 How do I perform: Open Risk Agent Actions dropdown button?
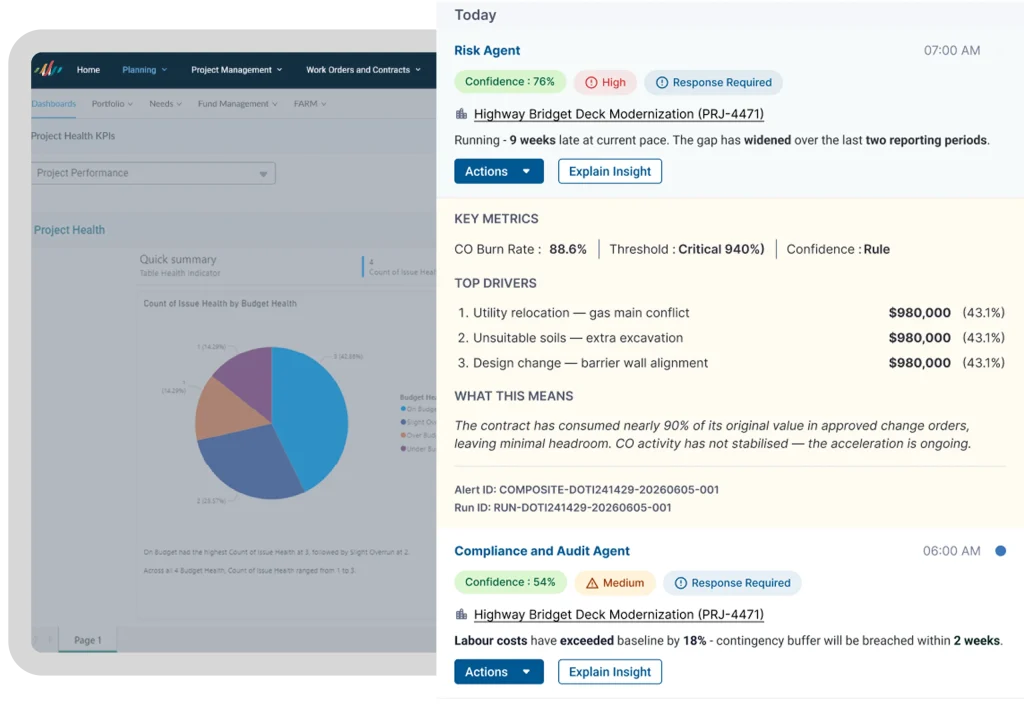(x=499, y=171)
